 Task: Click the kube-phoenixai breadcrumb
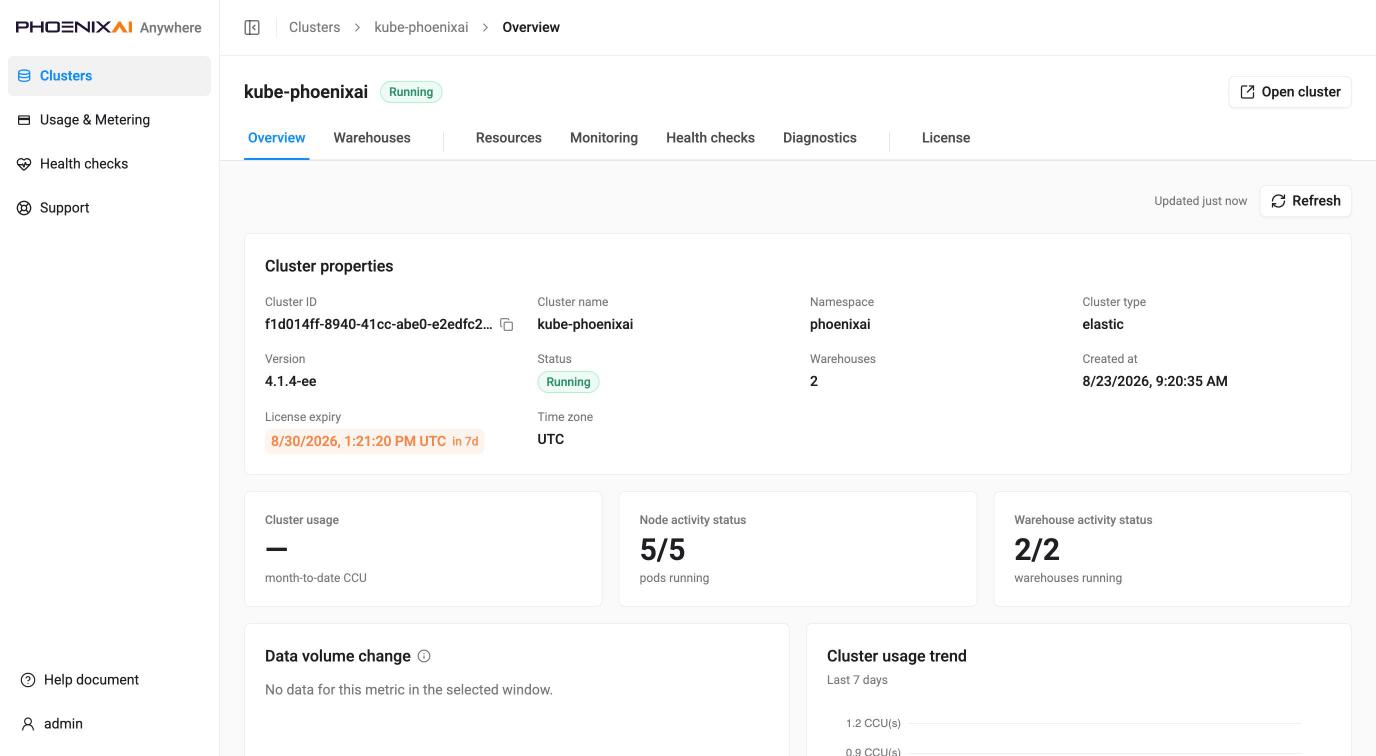(x=421, y=27)
